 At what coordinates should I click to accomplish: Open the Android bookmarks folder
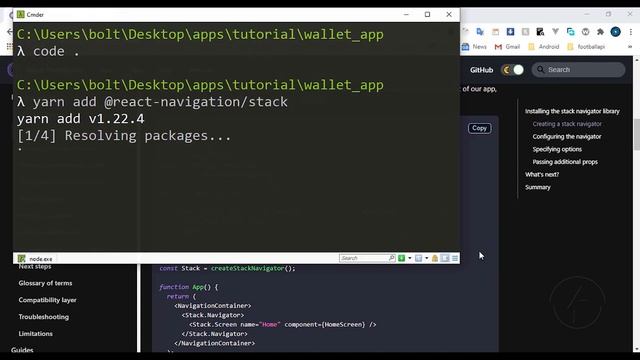click(544, 47)
